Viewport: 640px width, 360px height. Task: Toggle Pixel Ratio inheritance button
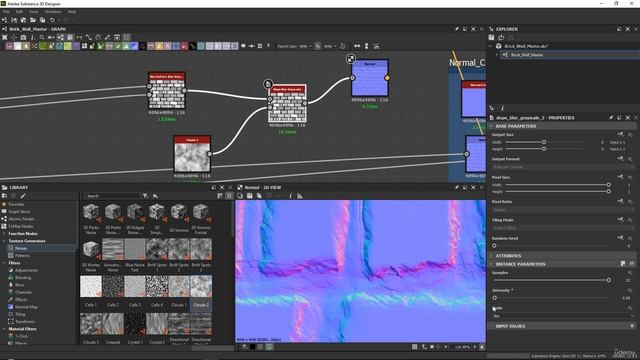(x=621, y=202)
